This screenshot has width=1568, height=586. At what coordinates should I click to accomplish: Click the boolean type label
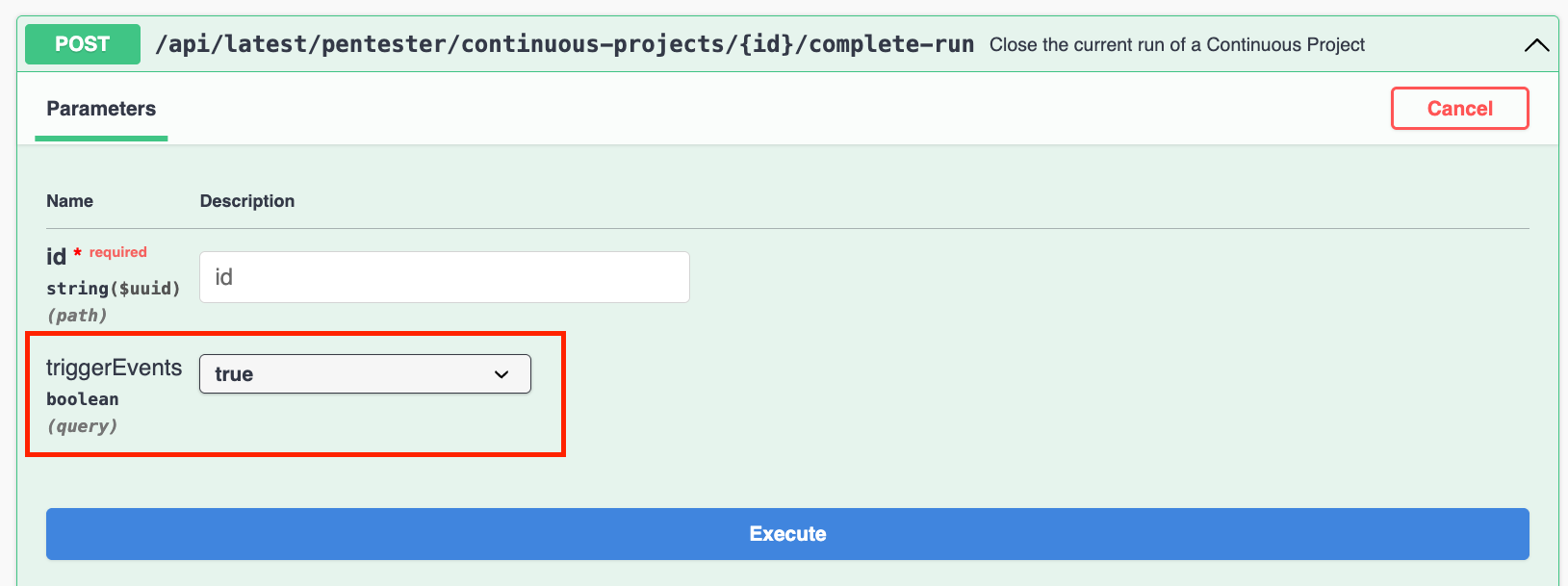(83, 399)
